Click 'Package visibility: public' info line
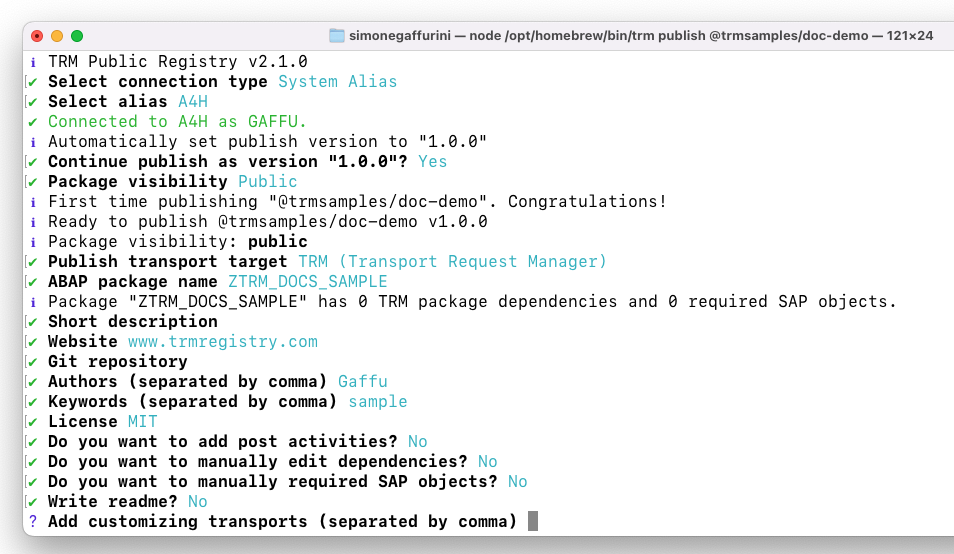 pyautogui.click(x=178, y=242)
